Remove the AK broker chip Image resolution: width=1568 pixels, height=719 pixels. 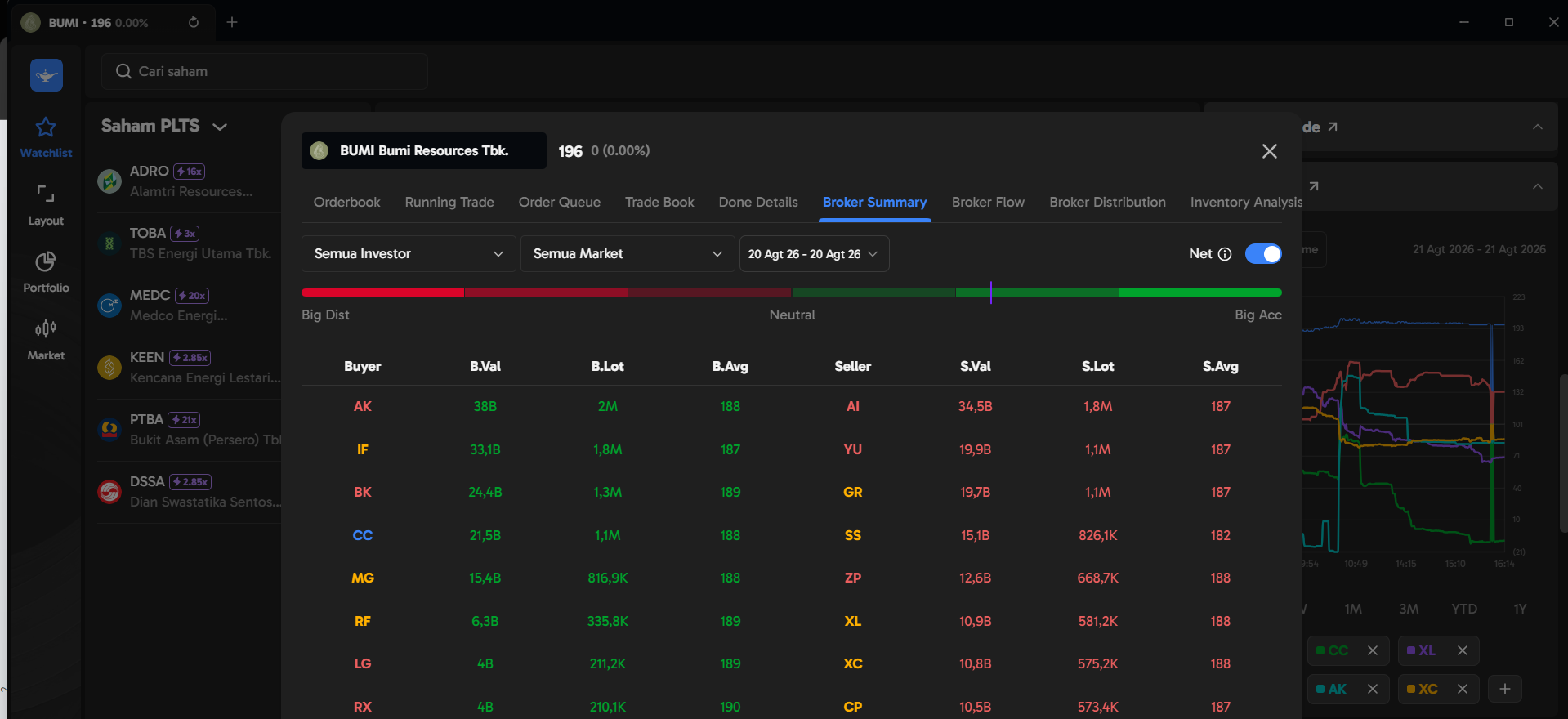pos(1373,689)
